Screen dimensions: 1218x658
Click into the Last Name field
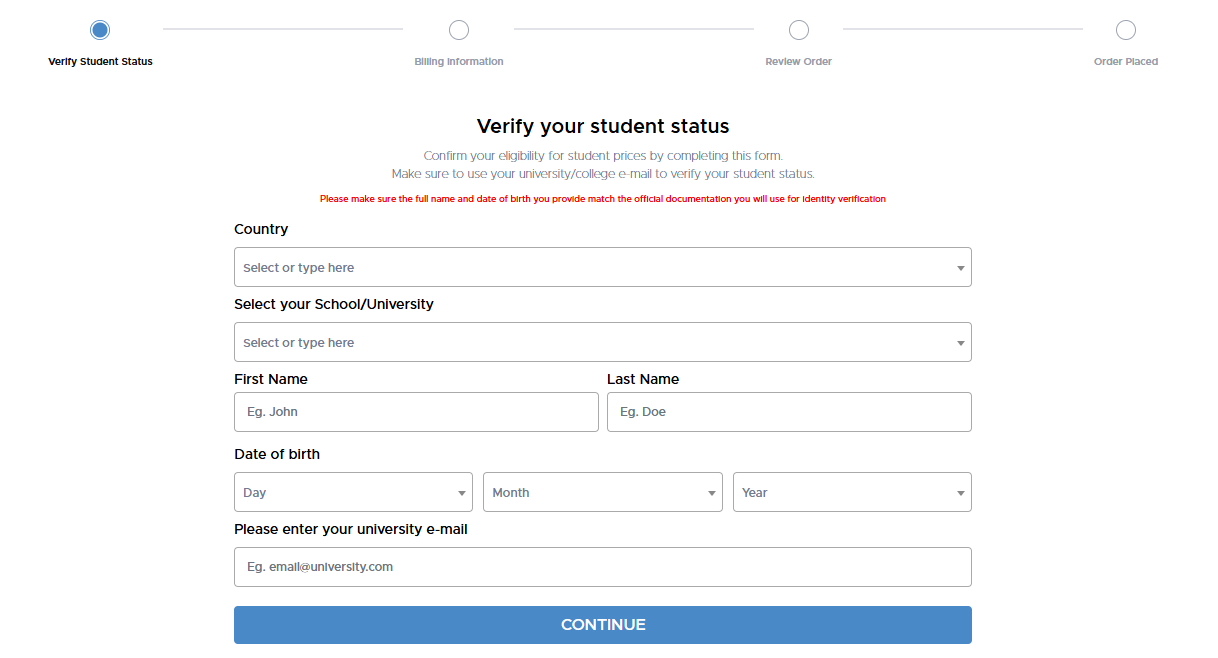pyautogui.click(x=789, y=412)
